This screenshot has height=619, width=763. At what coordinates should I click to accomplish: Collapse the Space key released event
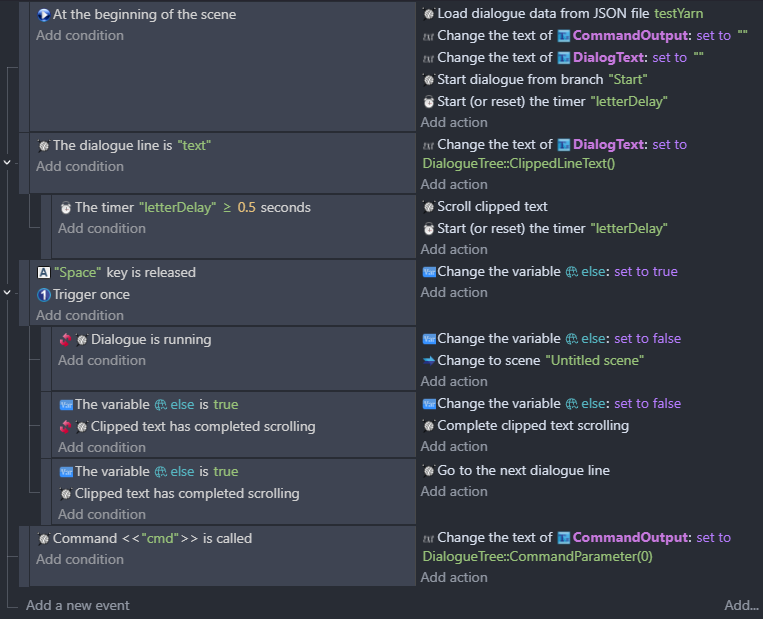pos(7,293)
